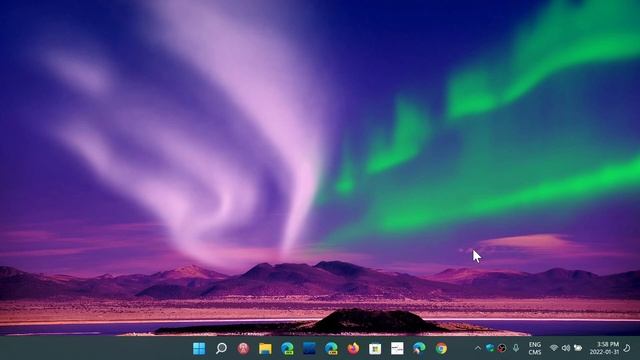Image resolution: width=640 pixels, height=360 pixels.
Task: Open File Explorer from the taskbar
Action: coord(265,348)
